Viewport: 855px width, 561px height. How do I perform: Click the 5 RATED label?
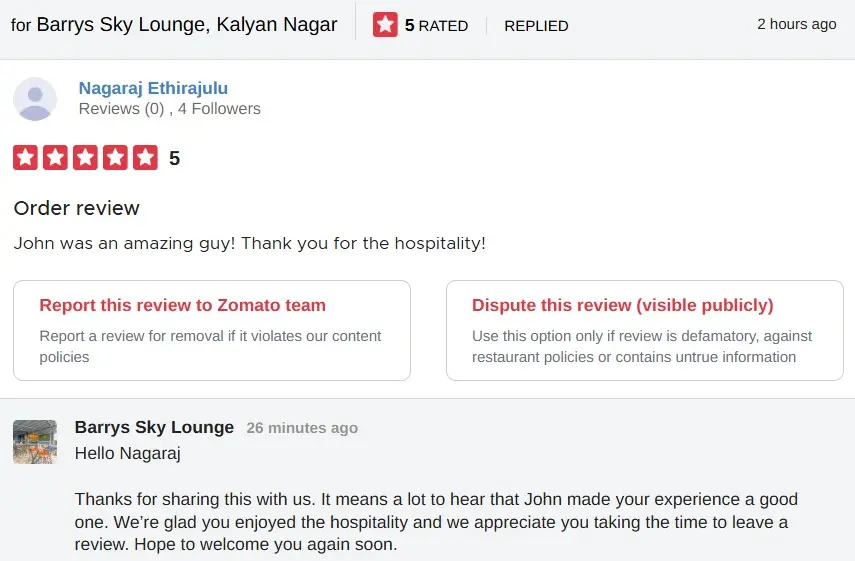436,26
